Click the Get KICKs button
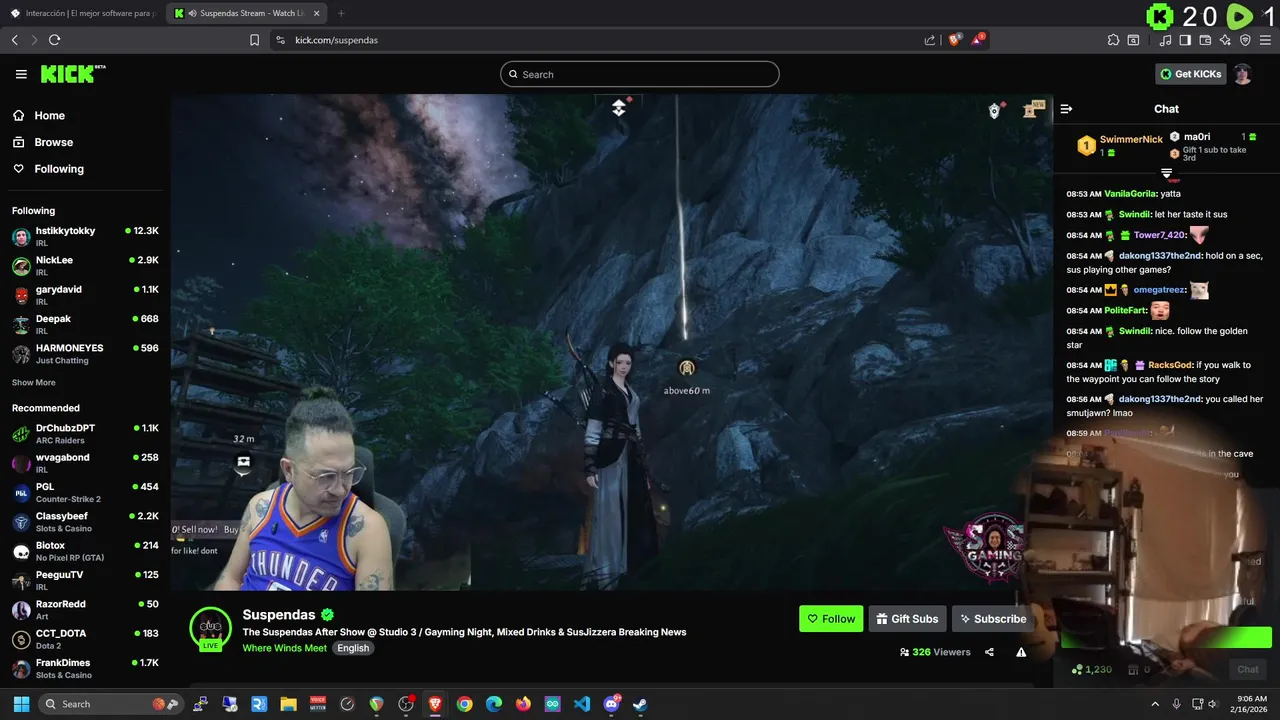The width and height of the screenshot is (1280, 720). 1190,74
